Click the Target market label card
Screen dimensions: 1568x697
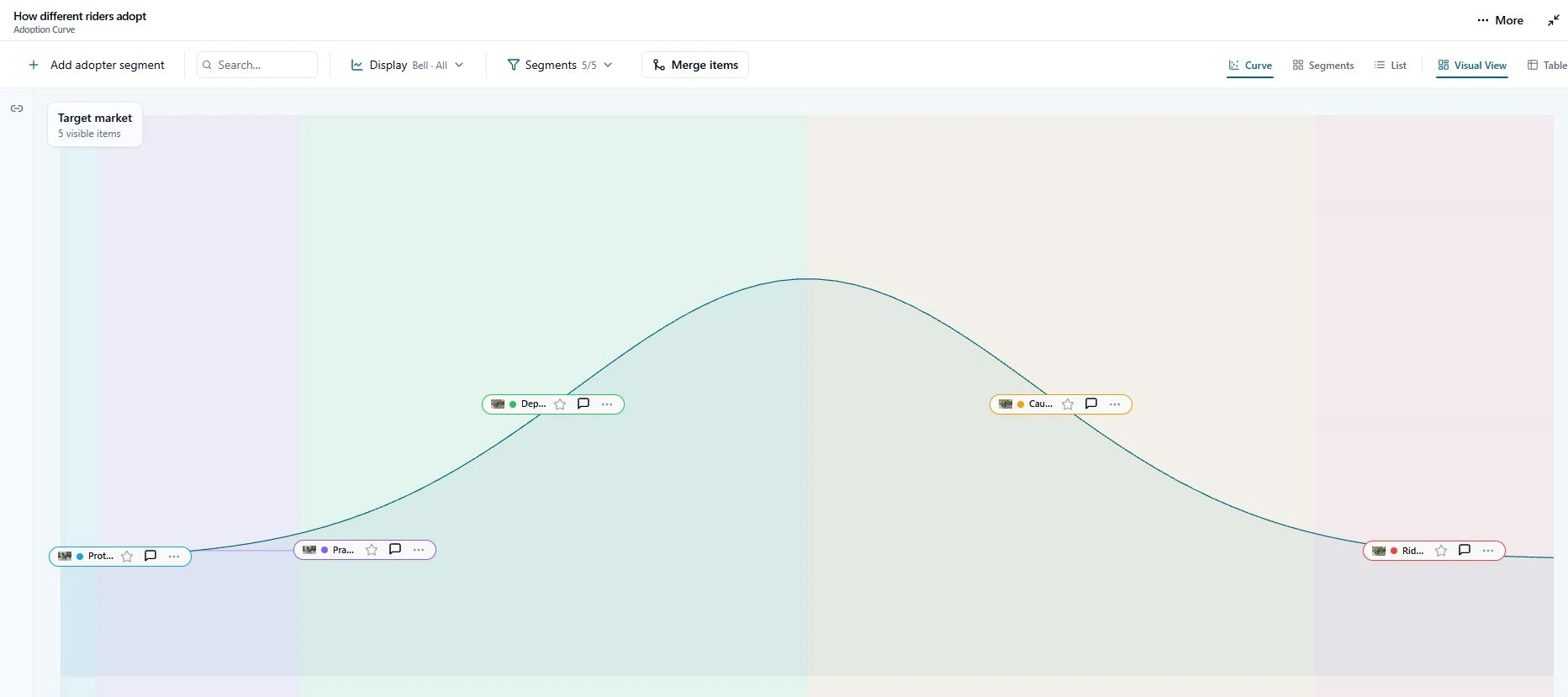pyautogui.click(x=95, y=125)
